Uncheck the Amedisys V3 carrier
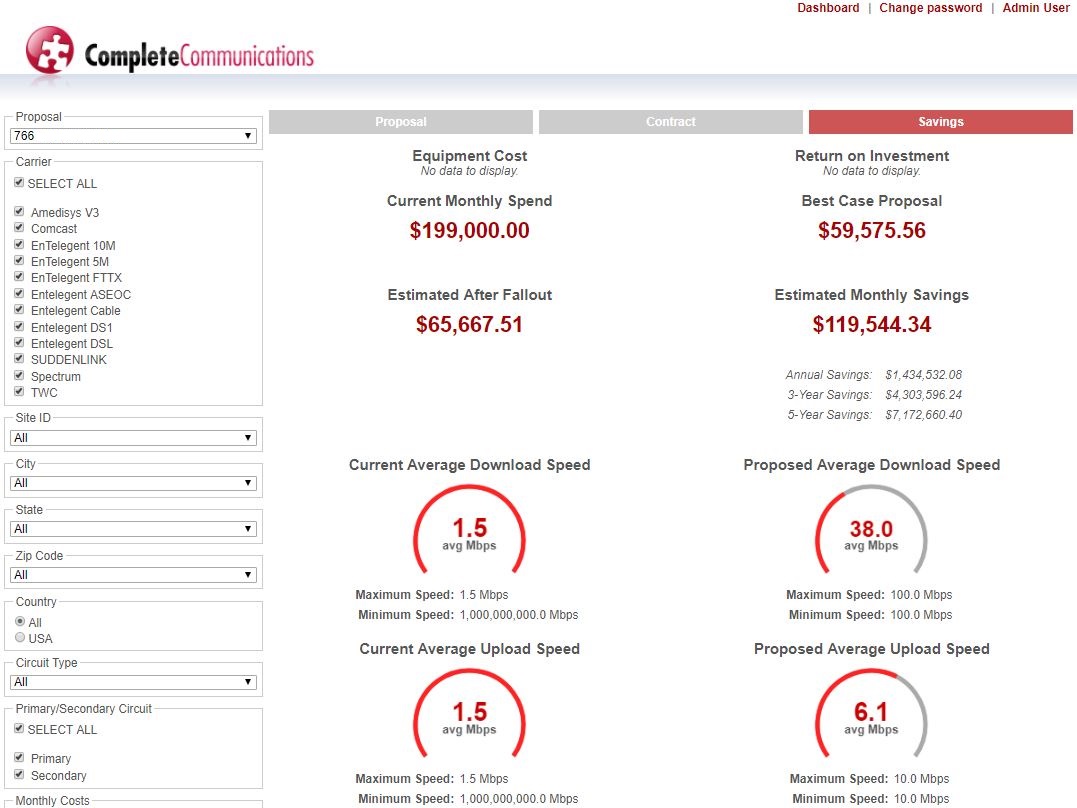This screenshot has width=1077, height=808. point(19,212)
